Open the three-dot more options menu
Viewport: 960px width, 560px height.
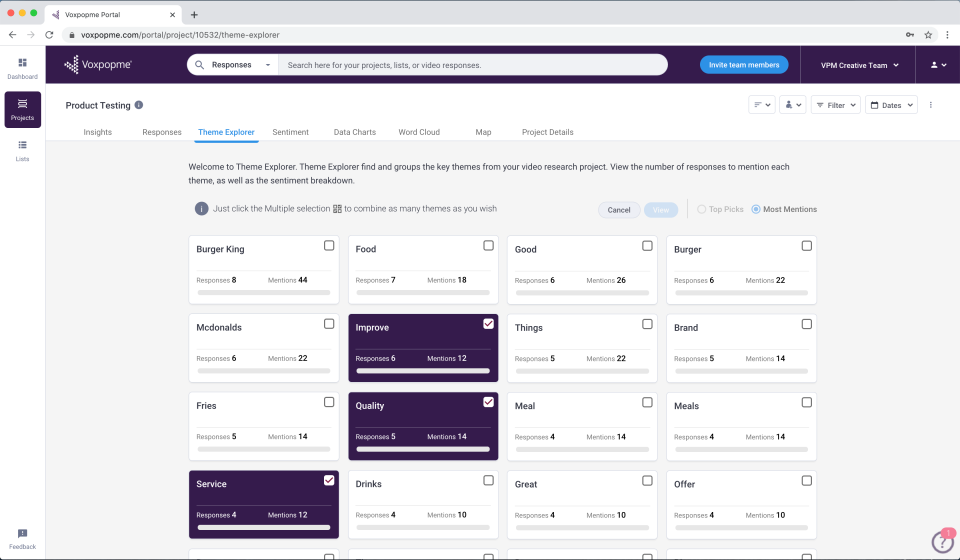(931, 105)
